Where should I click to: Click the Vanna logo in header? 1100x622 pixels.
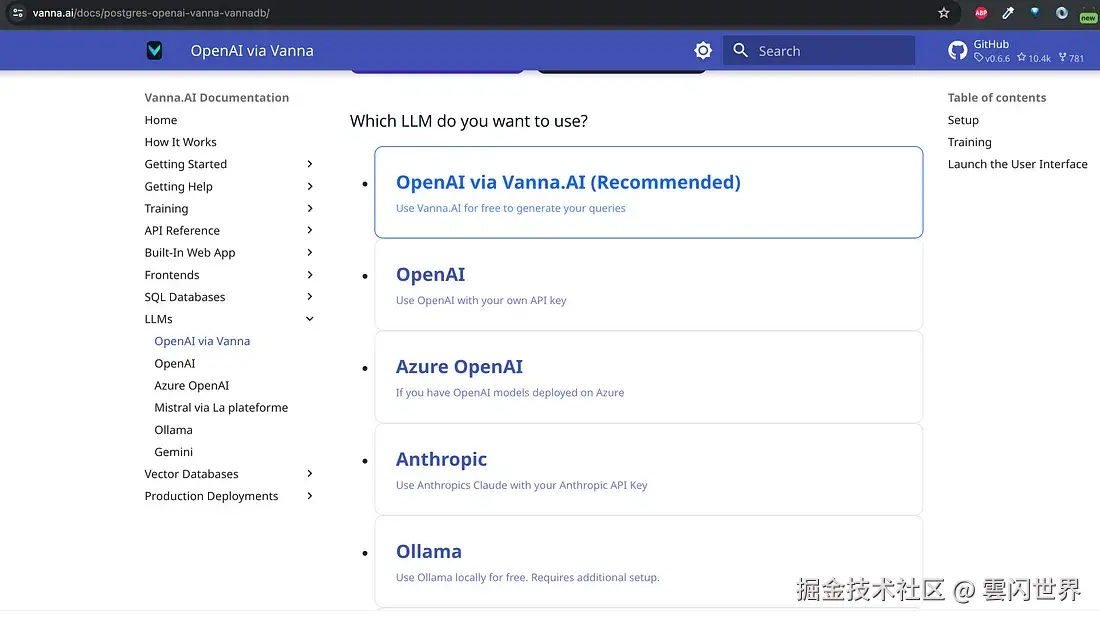click(154, 51)
